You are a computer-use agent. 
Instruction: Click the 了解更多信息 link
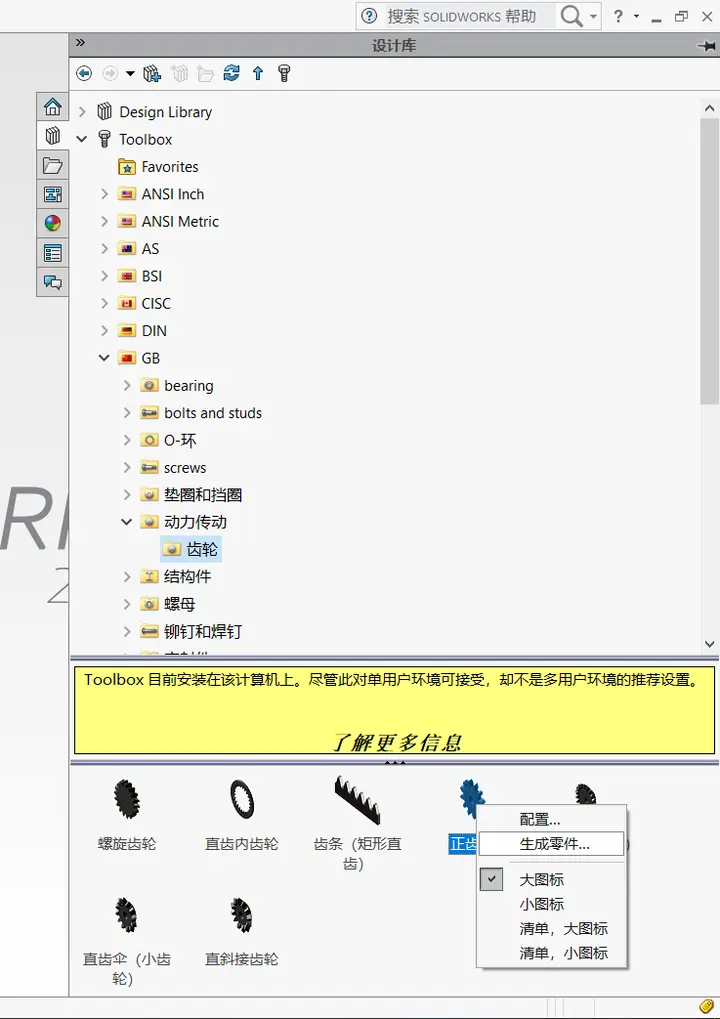tap(396, 742)
